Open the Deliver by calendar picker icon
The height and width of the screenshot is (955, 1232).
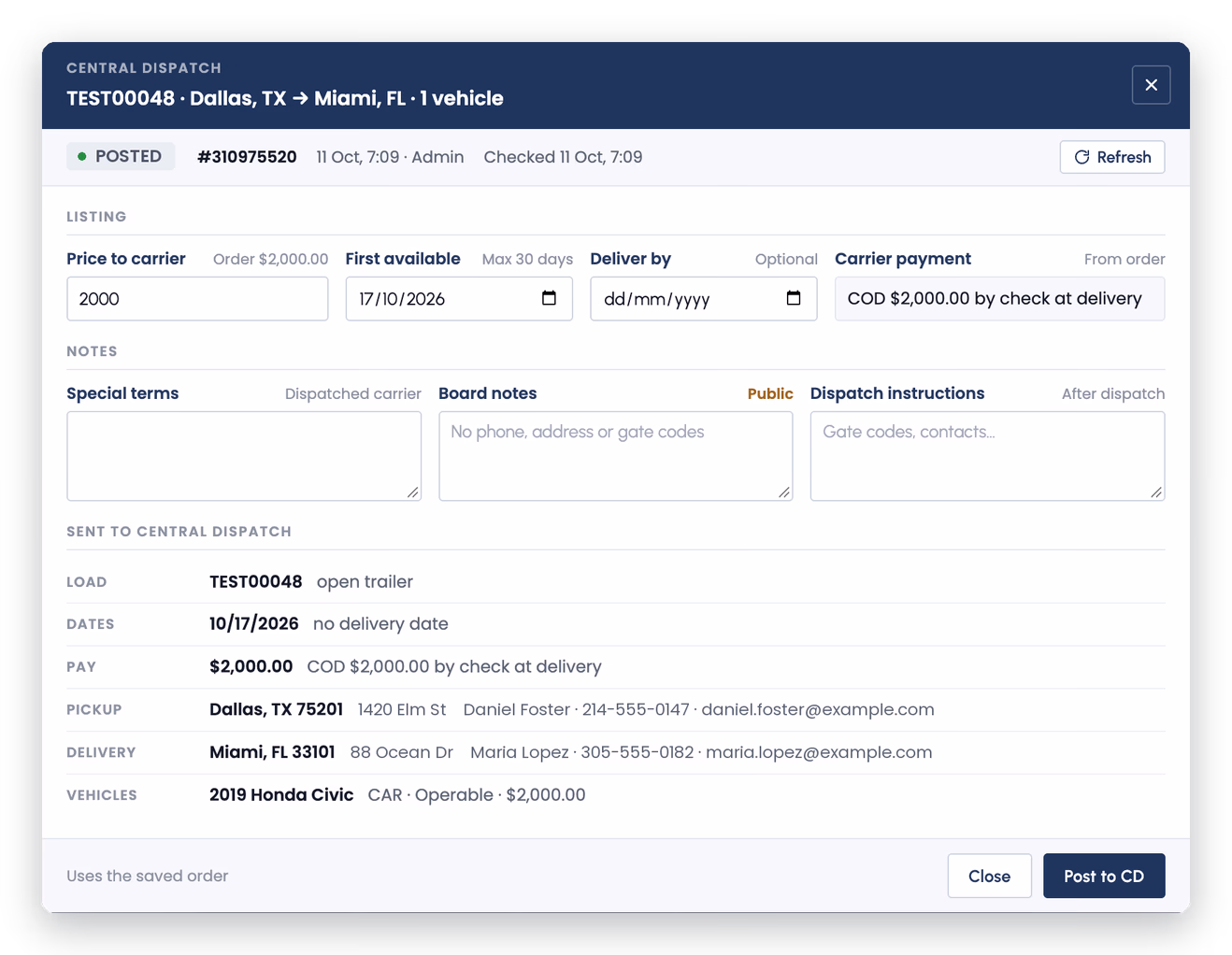(794, 298)
